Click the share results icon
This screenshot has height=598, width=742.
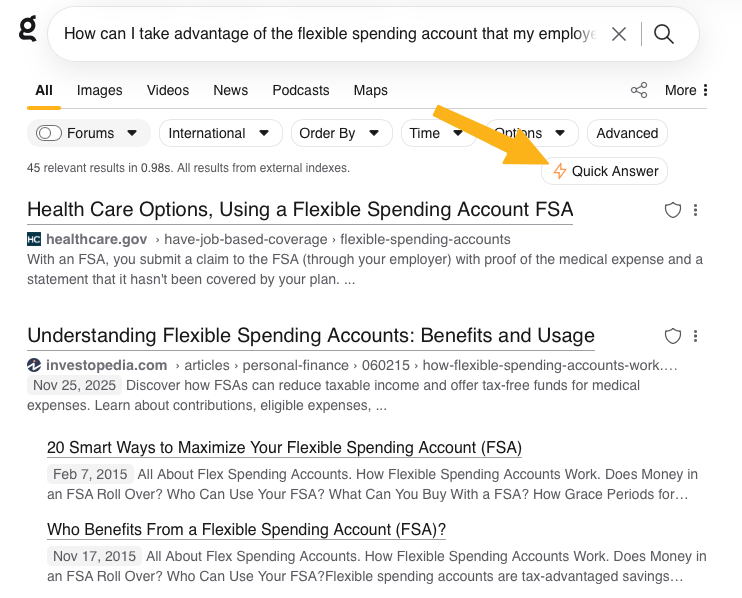coord(639,90)
